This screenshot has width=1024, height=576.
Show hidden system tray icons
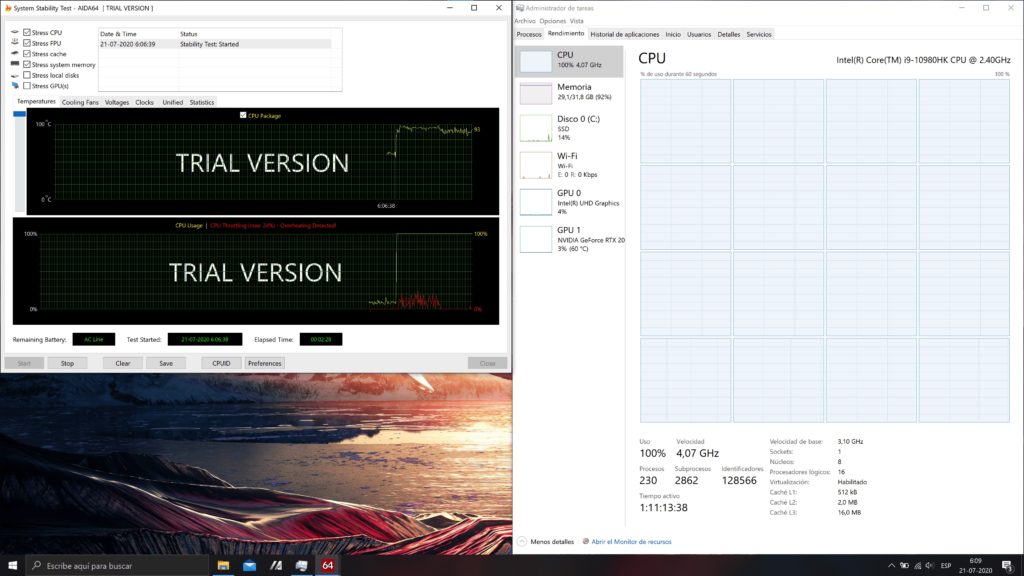(x=891, y=566)
